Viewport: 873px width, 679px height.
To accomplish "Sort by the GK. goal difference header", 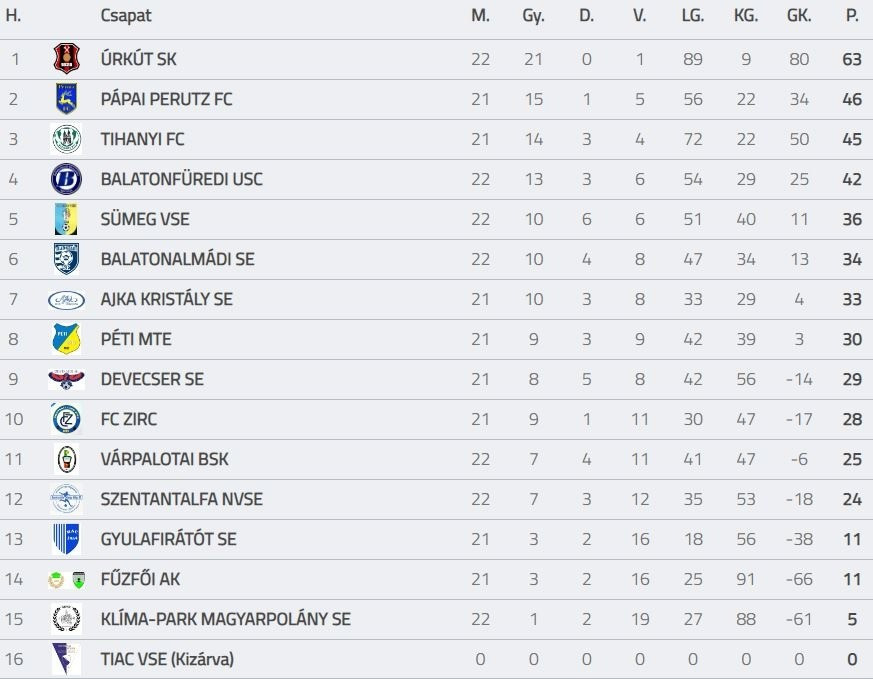I will point(799,17).
